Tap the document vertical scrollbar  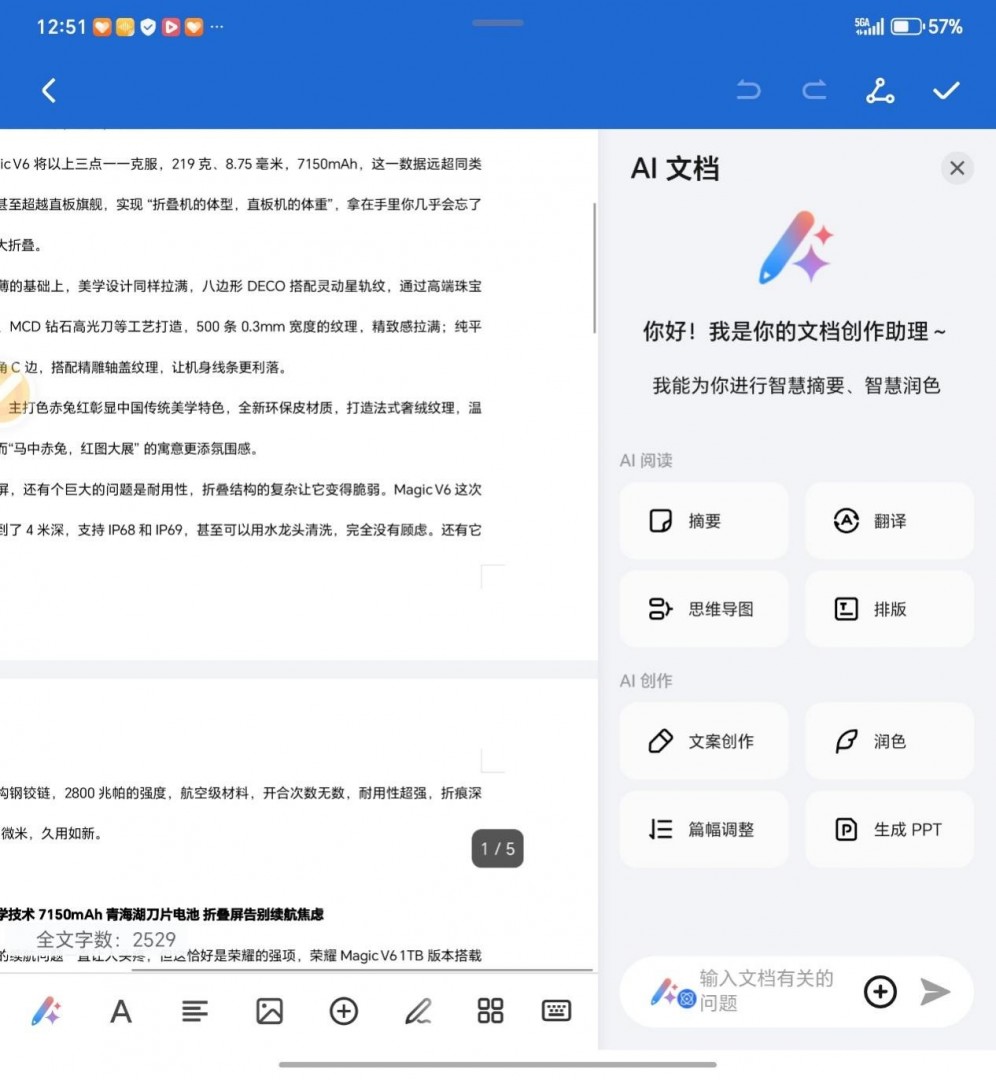[594, 268]
